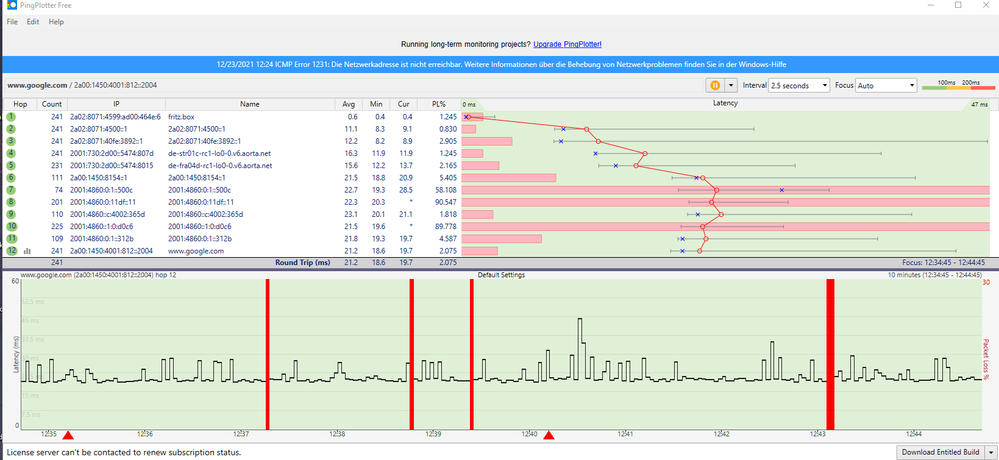Click the hop 9 green circle icon
This screenshot has height=460, width=999.
(11, 214)
